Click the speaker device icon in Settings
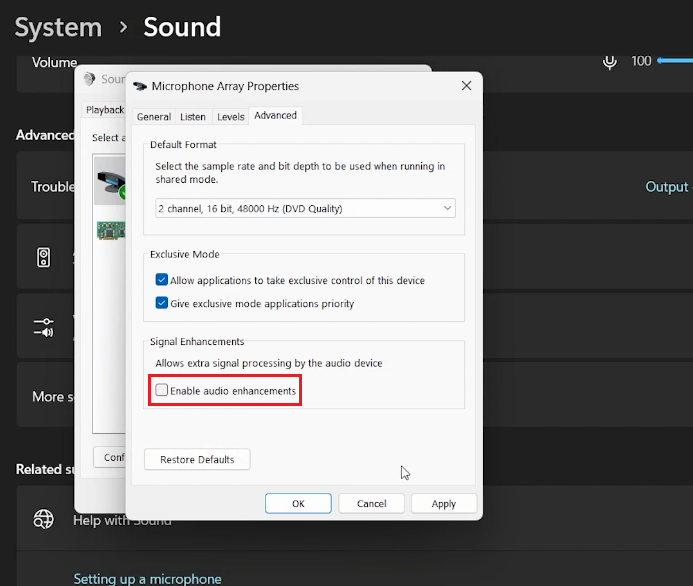Screen dimensions: 693x586 (43, 258)
